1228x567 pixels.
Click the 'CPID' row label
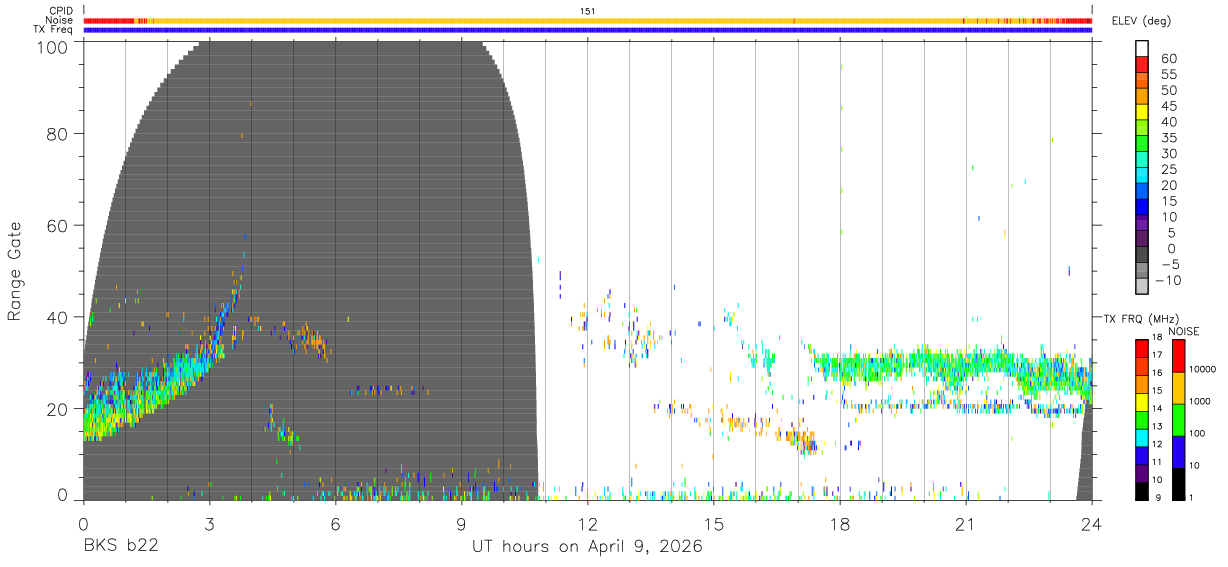click(60, 11)
